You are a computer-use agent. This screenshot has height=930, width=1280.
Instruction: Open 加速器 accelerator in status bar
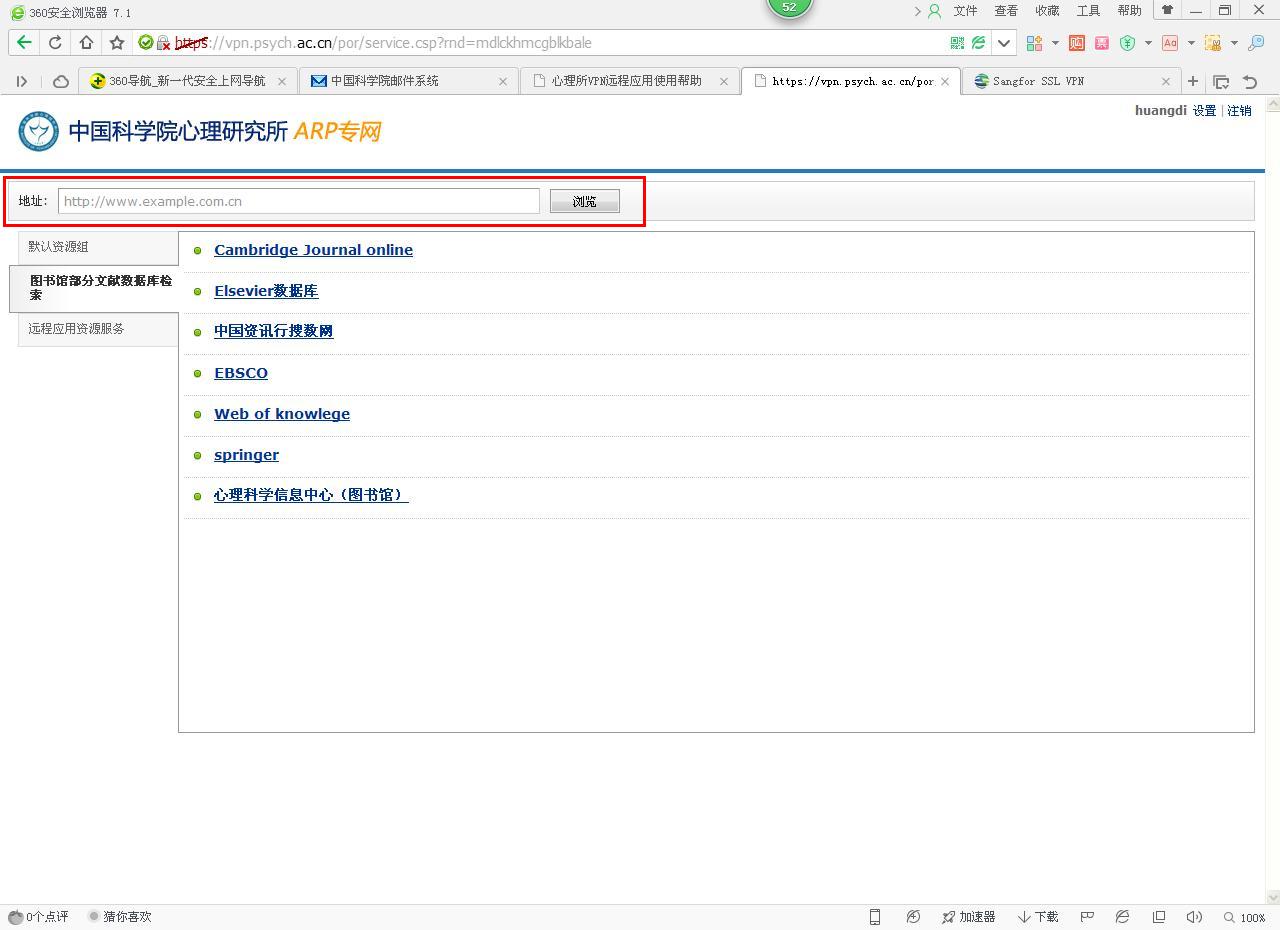pos(968,916)
